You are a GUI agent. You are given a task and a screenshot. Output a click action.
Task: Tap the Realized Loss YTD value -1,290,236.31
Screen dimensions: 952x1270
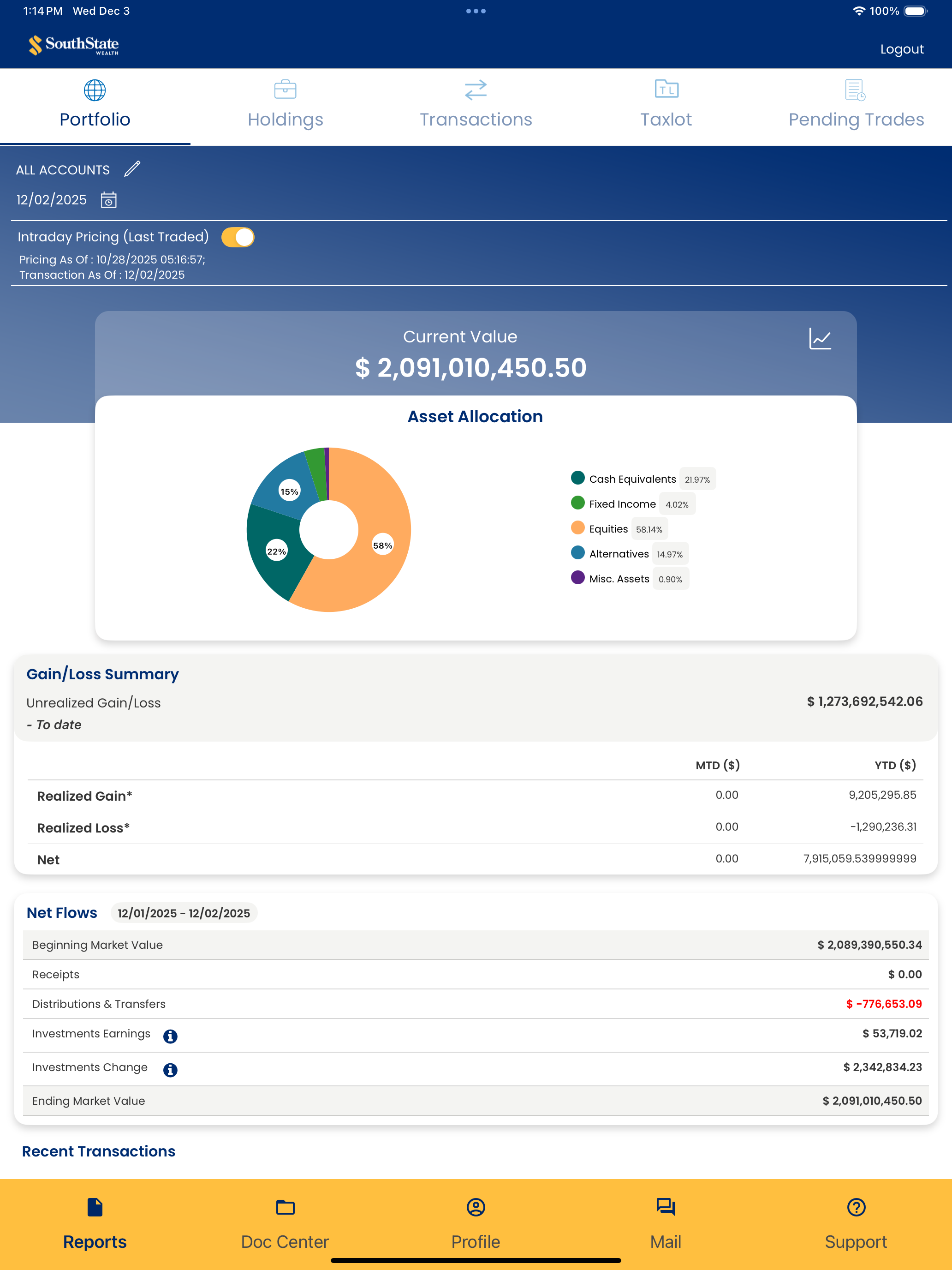click(x=883, y=827)
